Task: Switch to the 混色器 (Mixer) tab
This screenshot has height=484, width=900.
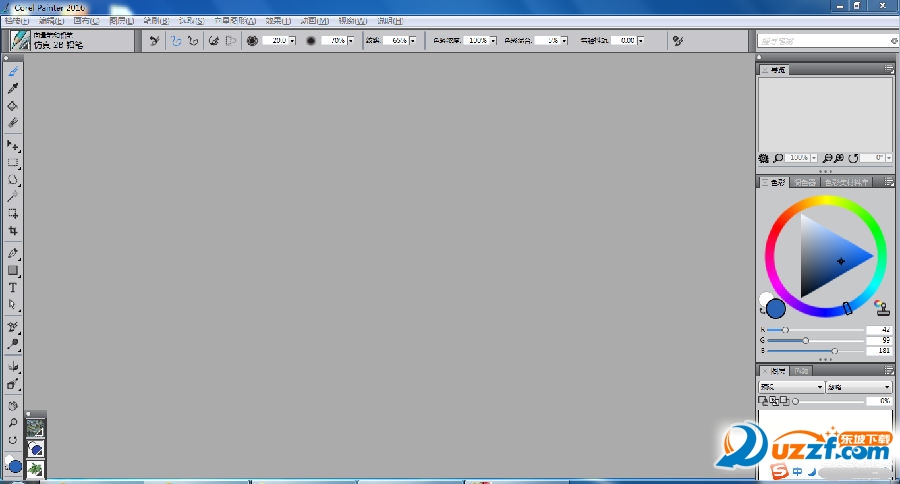Action: click(805, 182)
